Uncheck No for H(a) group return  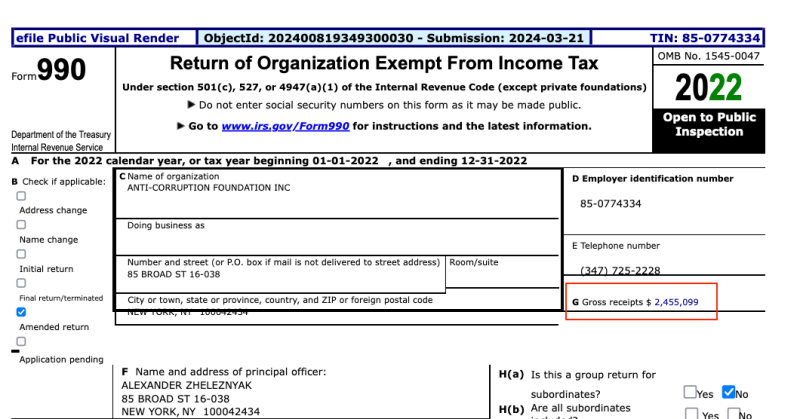[x=728, y=392]
